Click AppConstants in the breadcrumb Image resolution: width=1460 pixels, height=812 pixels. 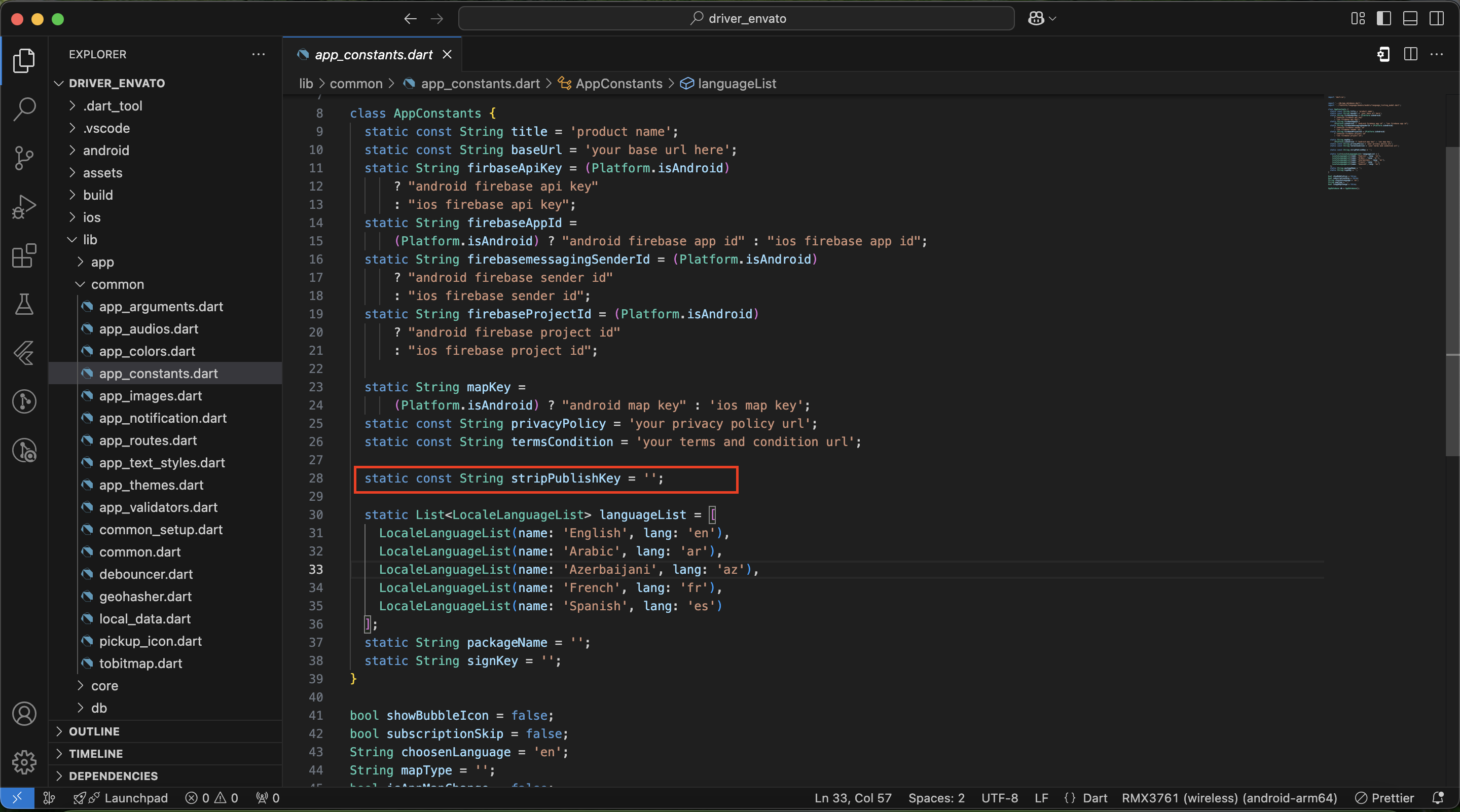pos(618,84)
